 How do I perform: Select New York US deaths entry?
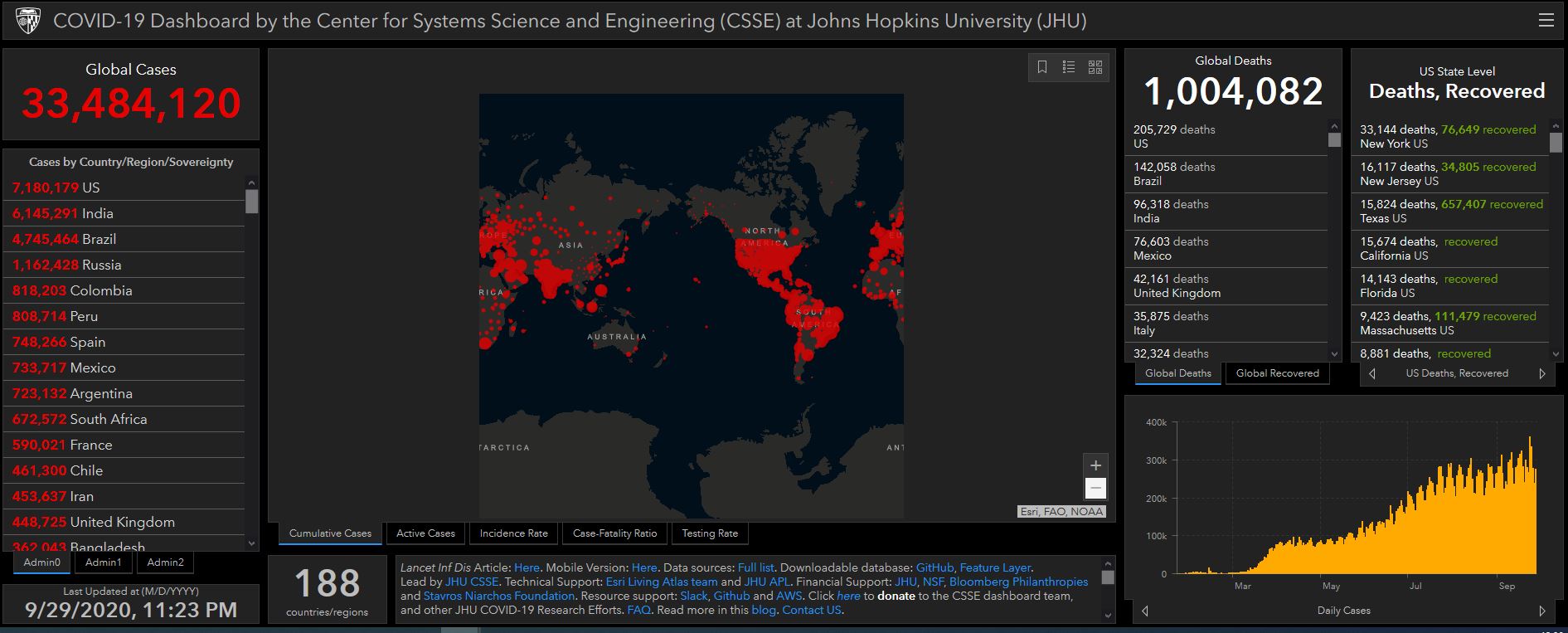[x=1452, y=137]
